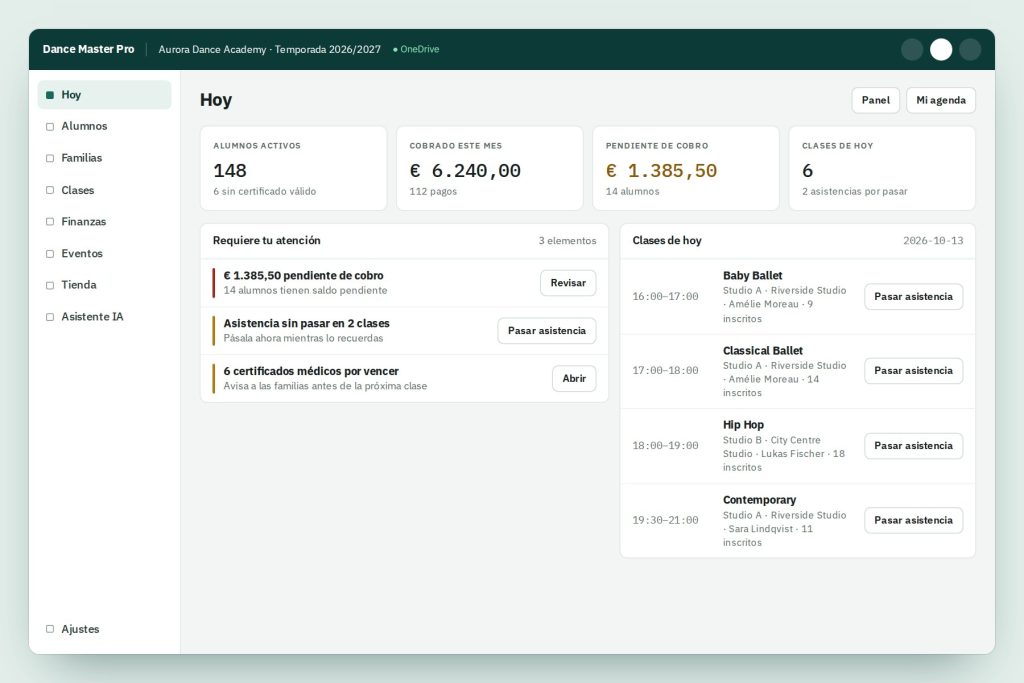The image size is (1024, 683).
Task: Click the Hoy green square icon
Action: point(50,95)
